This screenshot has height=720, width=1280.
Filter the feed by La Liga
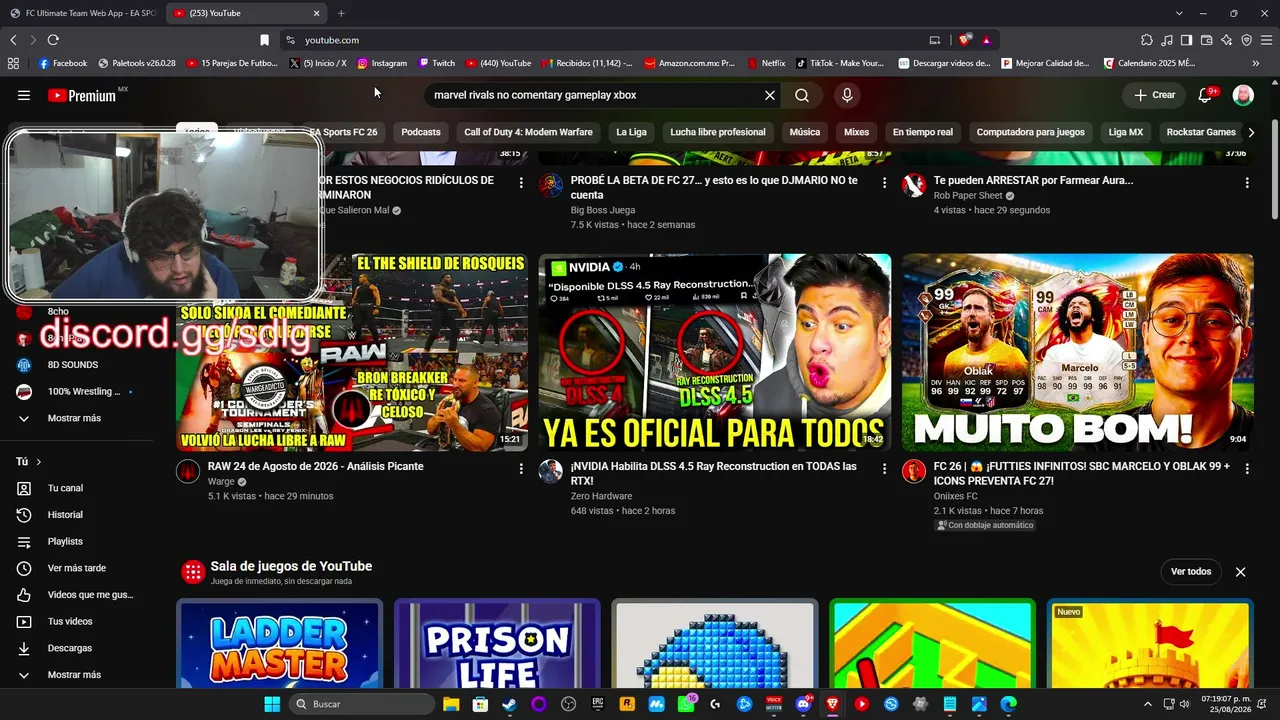pyautogui.click(x=631, y=132)
